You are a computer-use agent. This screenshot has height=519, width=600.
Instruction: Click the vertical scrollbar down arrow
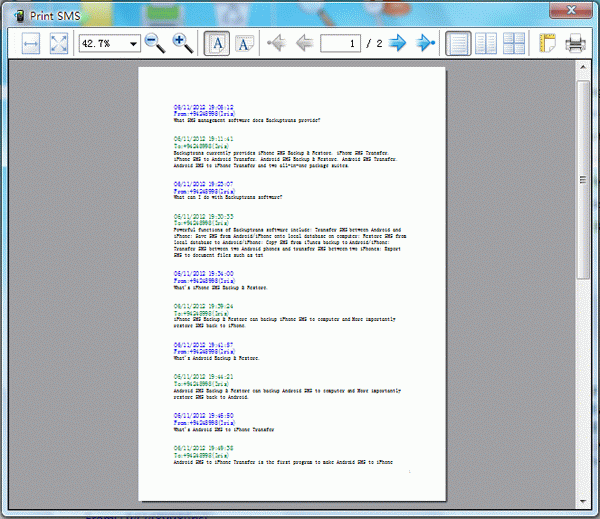(583, 501)
